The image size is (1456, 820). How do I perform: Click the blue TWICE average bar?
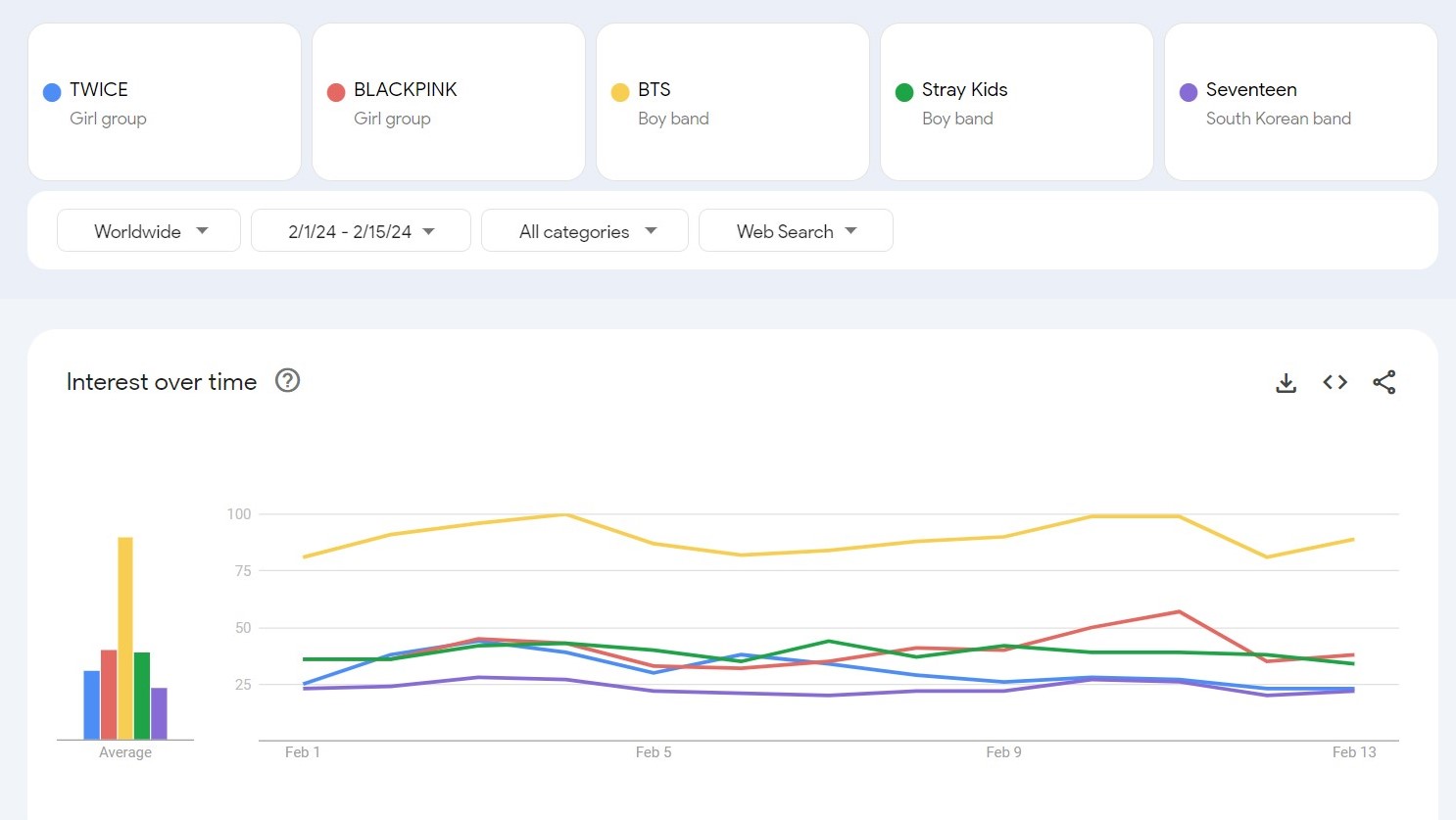click(x=92, y=705)
